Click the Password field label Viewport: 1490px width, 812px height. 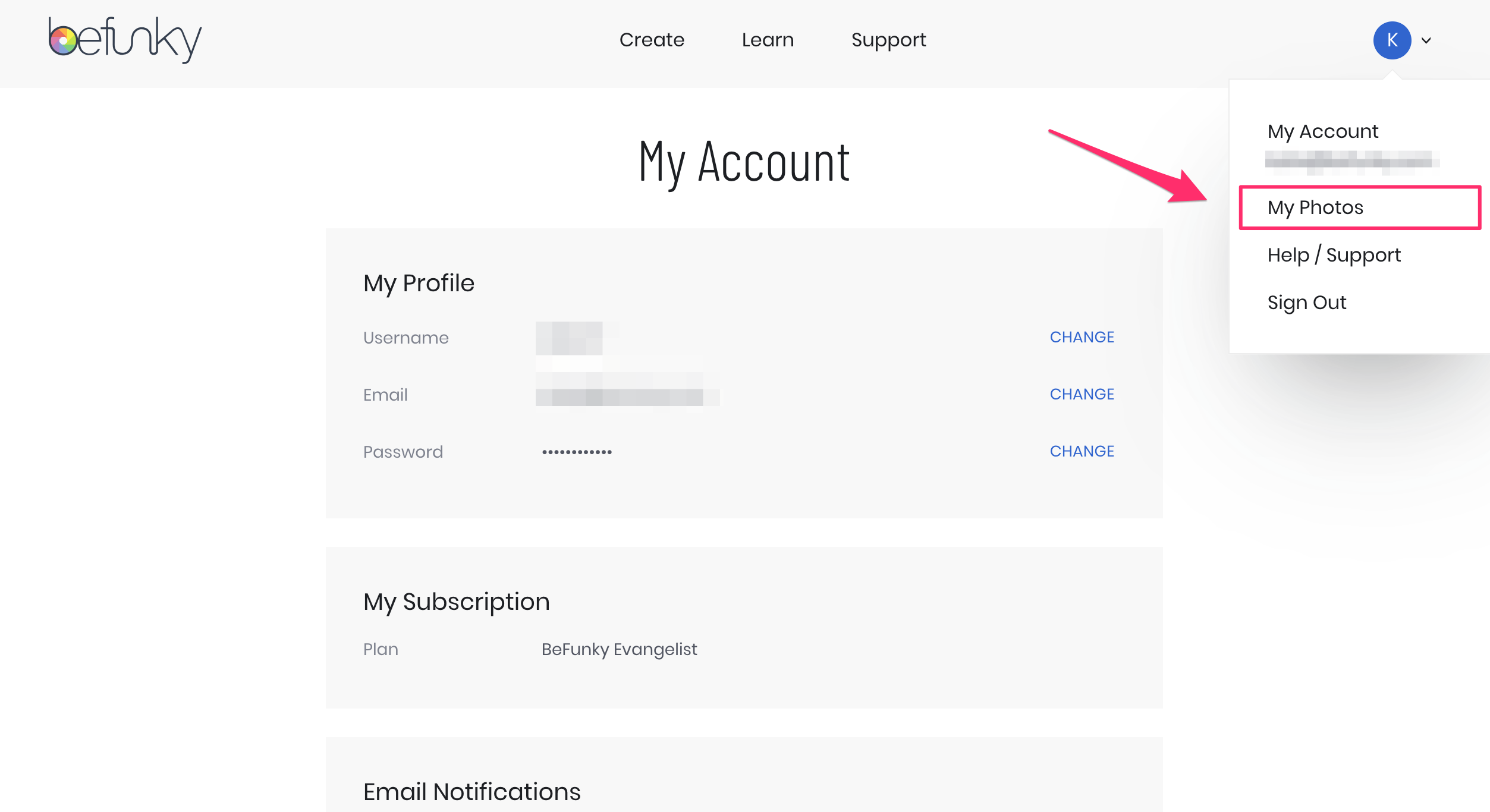point(403,452)
